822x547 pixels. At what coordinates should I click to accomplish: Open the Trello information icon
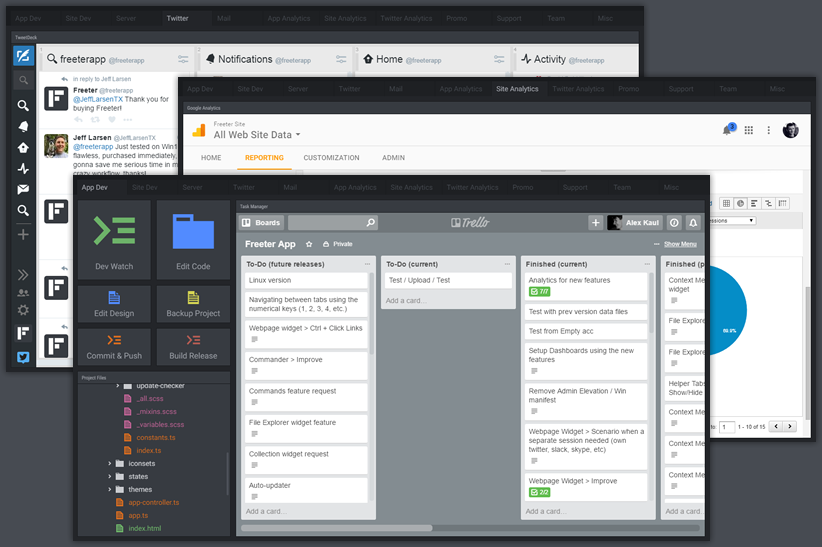pos(674,223)
